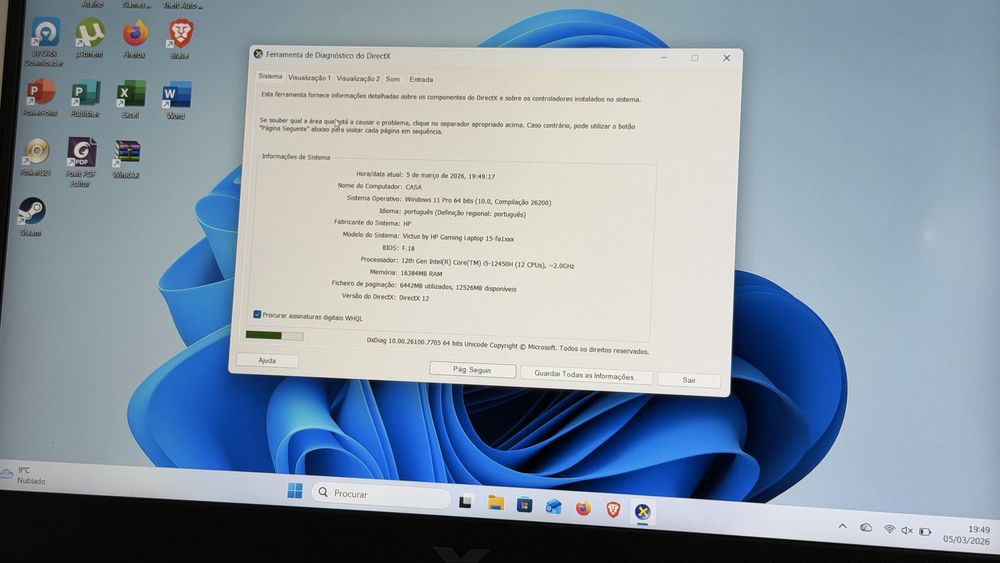Launch Foxit PDF Editor shortcut
1000x563 pixels.
[x=81, y=161]
